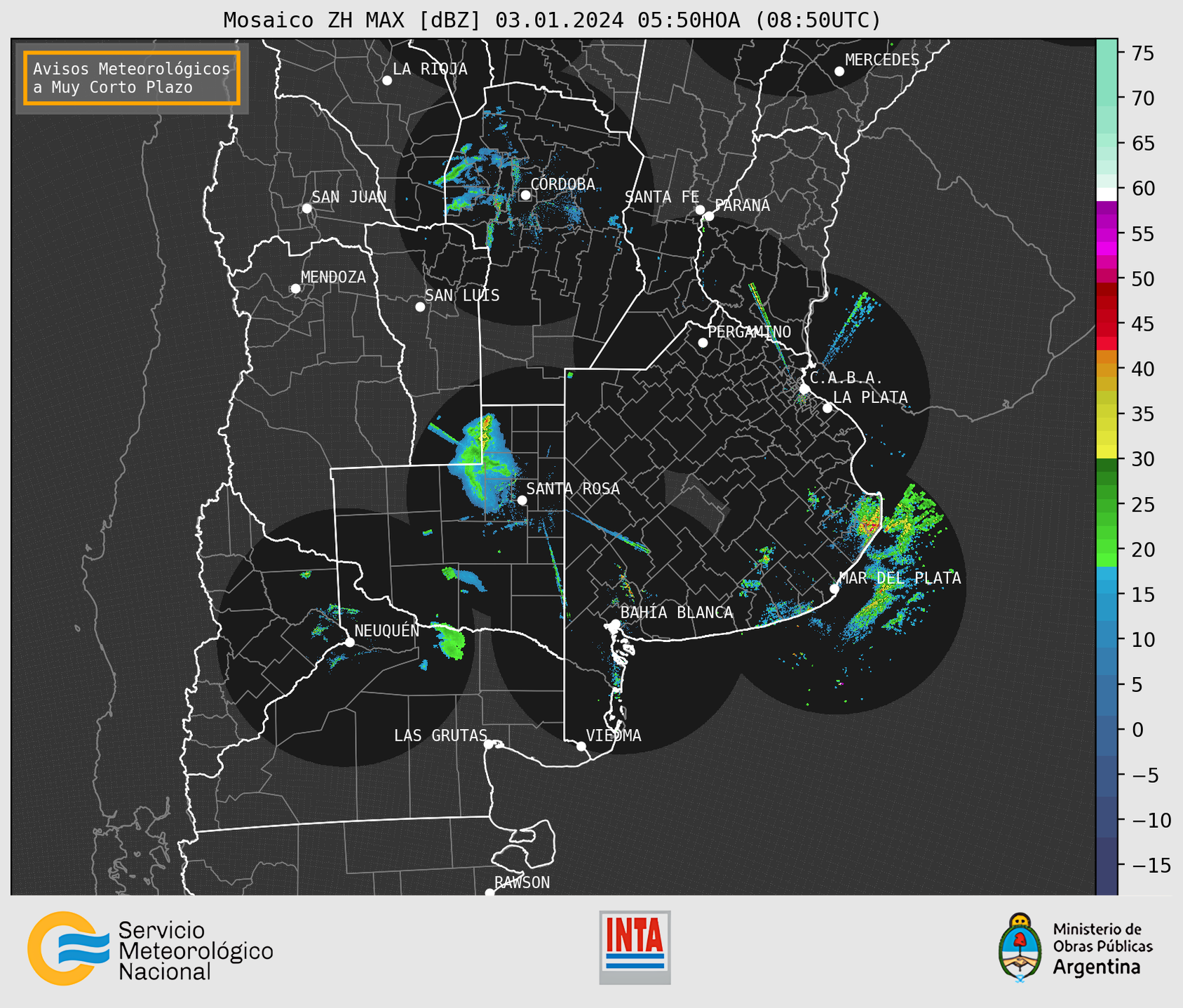Click the Pergamino city marker dot

(703, 343)
